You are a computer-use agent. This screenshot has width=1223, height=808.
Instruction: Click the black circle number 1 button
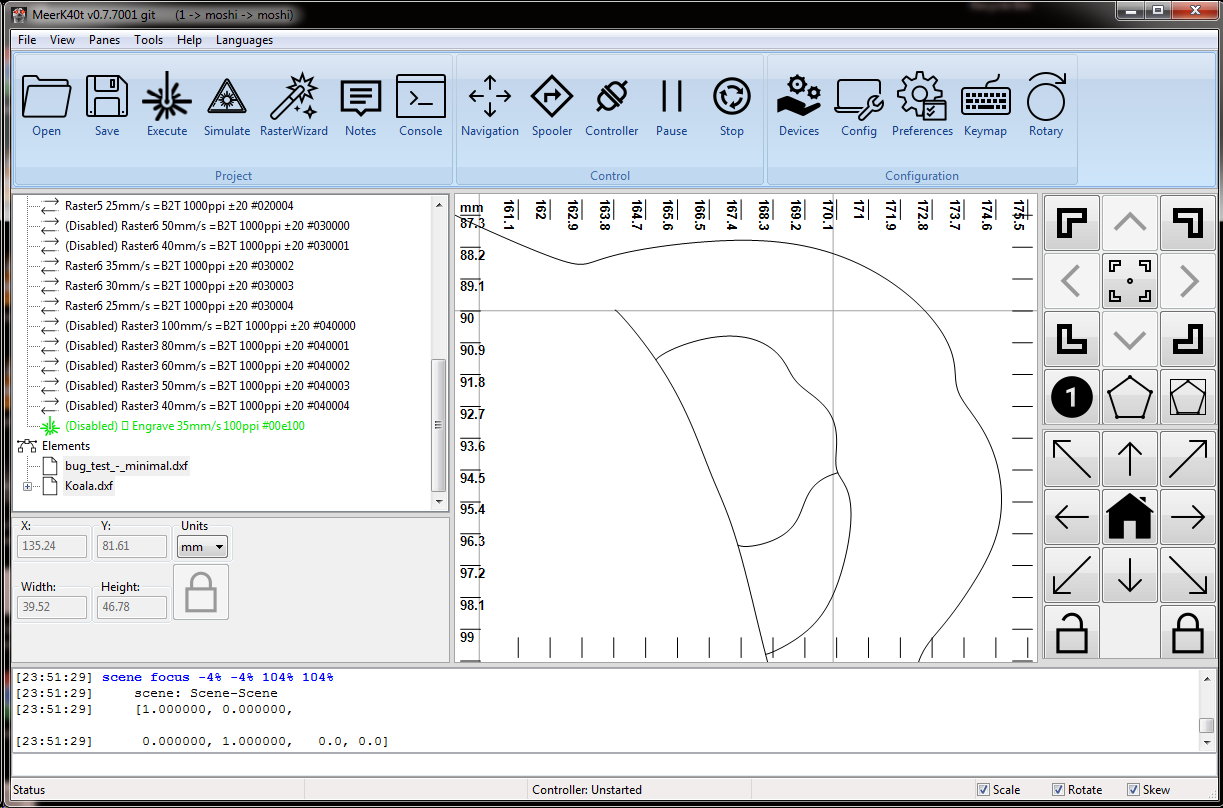(x=1072, y=398)
